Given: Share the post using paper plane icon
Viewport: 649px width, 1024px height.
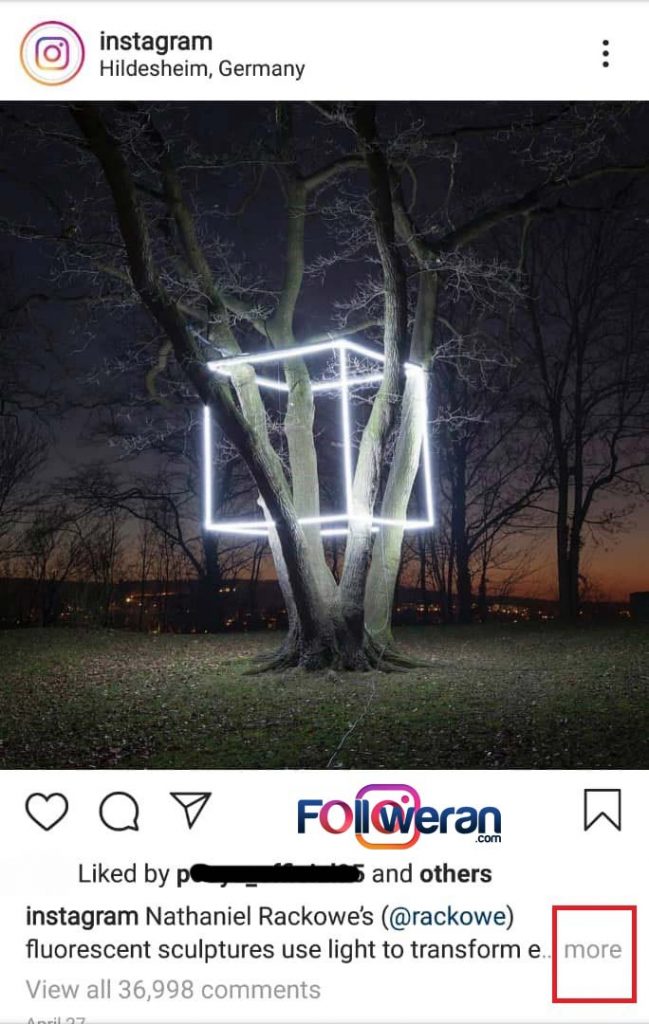Looking at the screenshot, I should click(x=191, y=810).
